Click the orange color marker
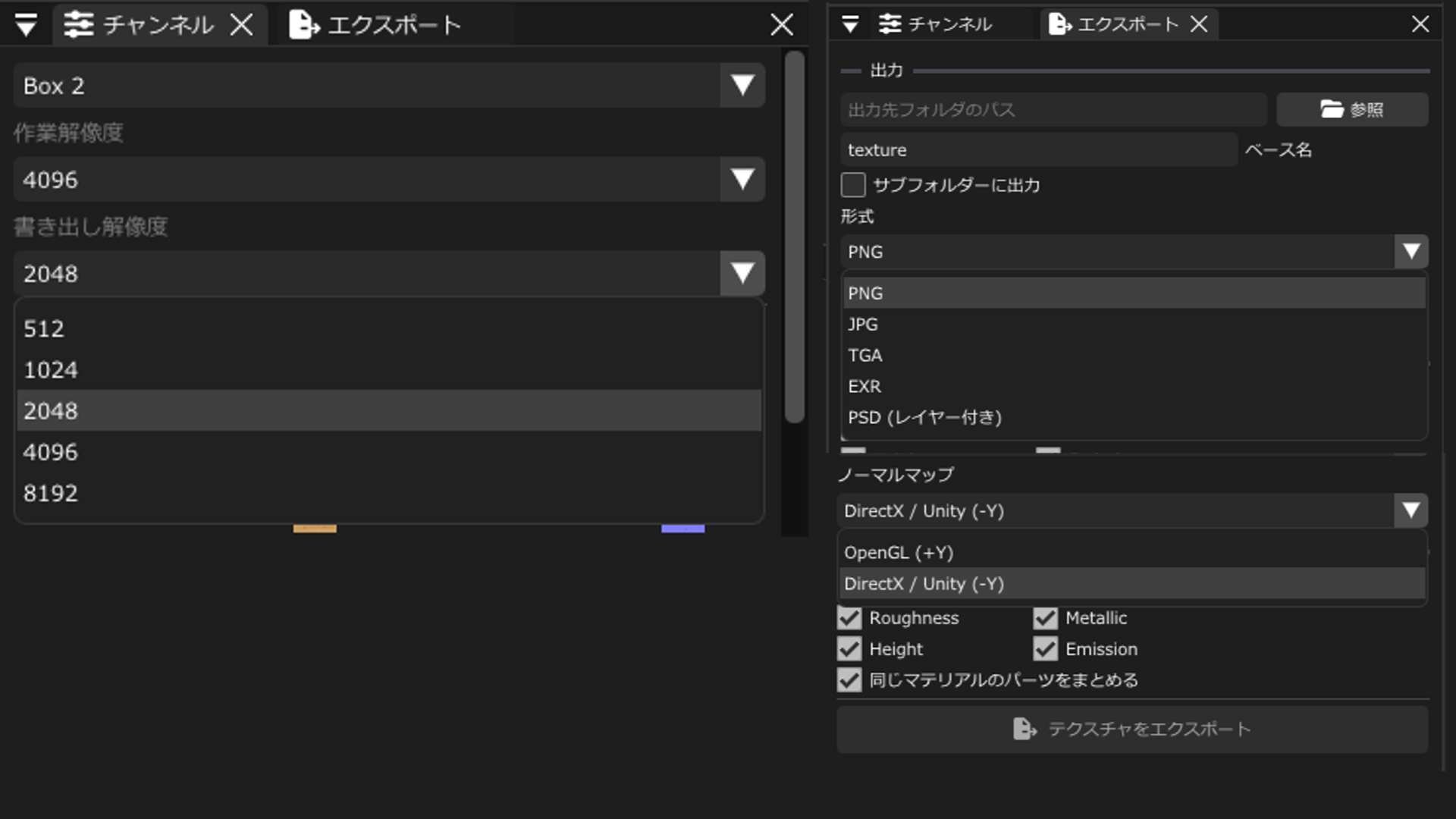 [315, 529]
